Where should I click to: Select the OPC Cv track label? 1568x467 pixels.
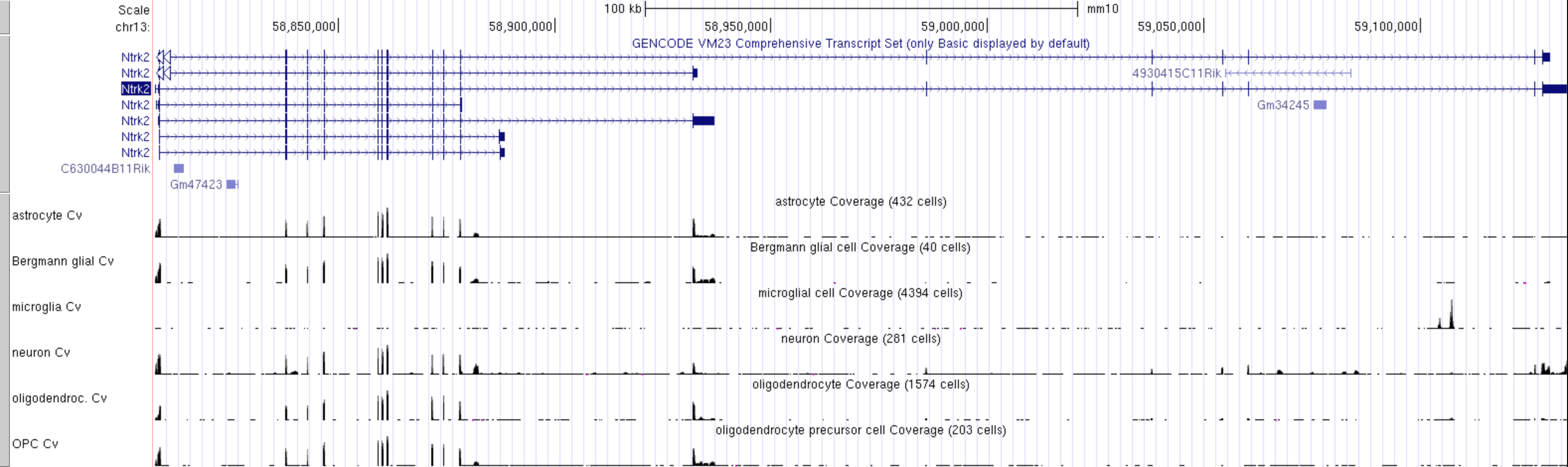(35, 444)
